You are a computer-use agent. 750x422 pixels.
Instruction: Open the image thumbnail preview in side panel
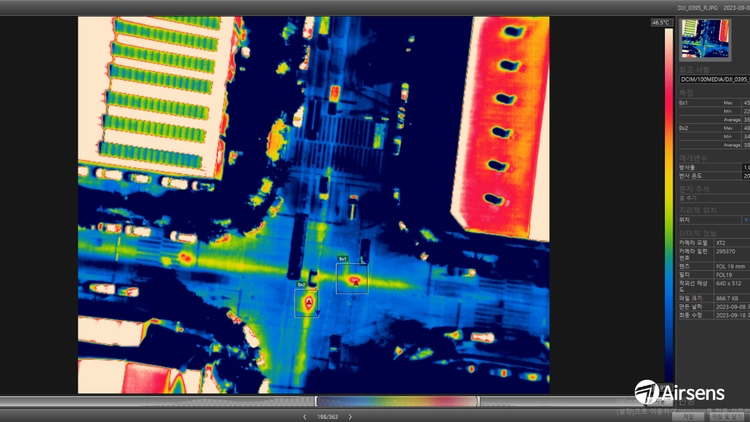[x=705, y=39]
